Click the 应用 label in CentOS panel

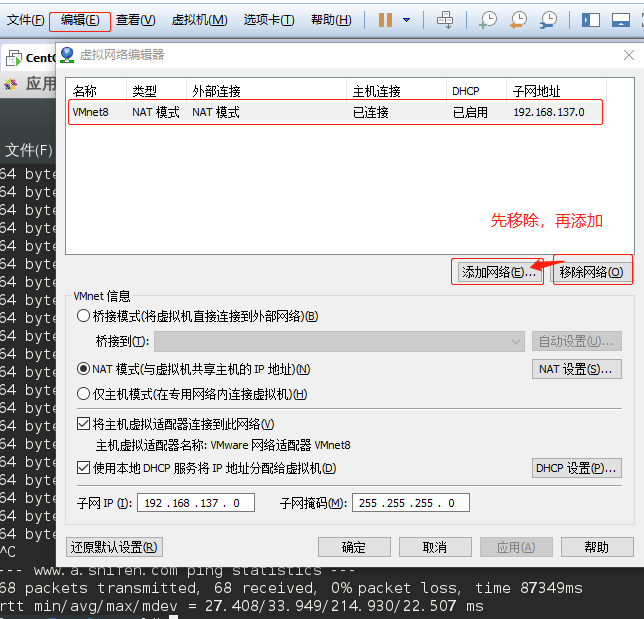pyautogui.click(x=40, y=84)
